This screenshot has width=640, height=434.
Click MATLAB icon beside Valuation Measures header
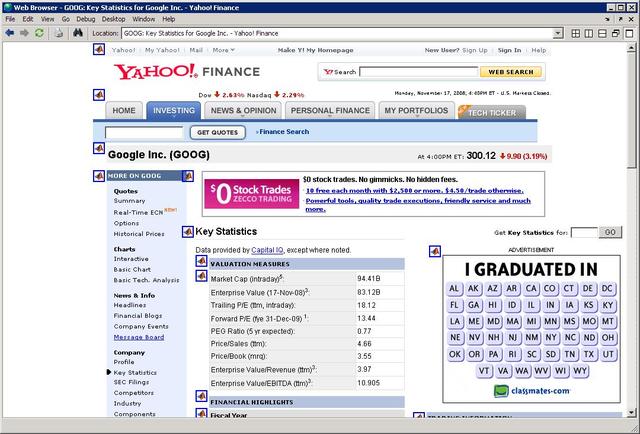pos(201,261)
